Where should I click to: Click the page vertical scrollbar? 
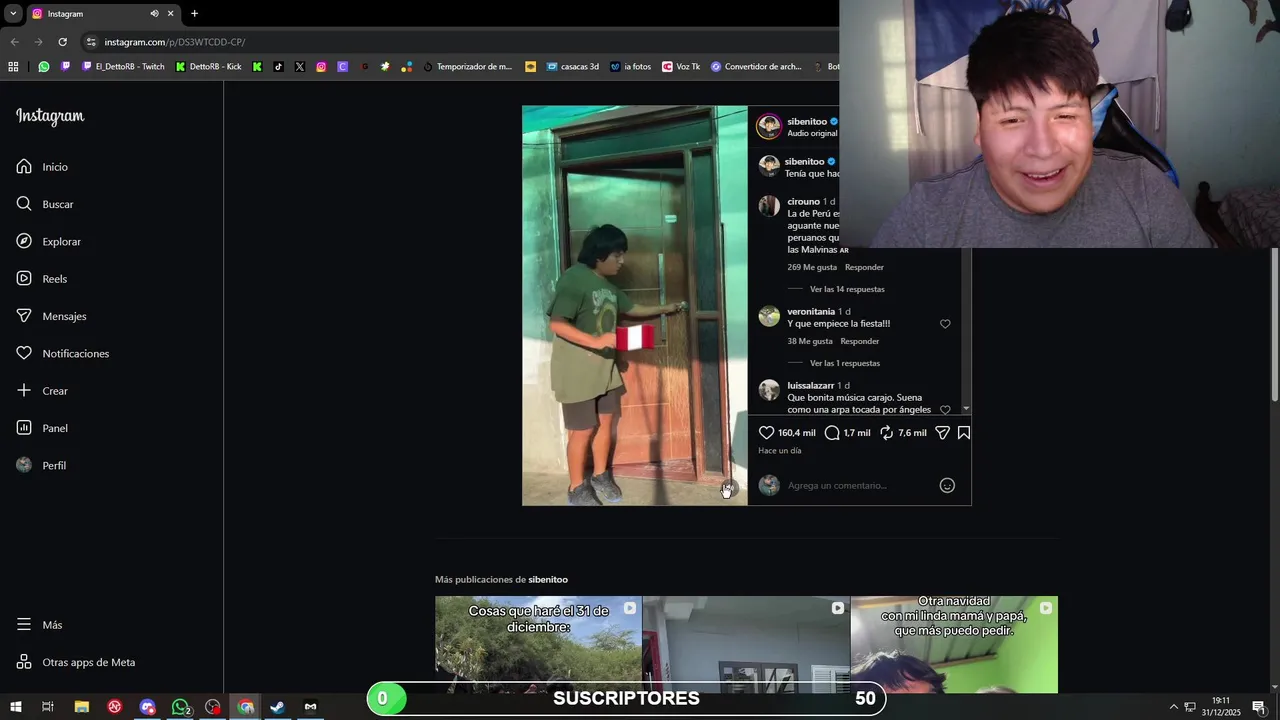(x=1274, y=325)
